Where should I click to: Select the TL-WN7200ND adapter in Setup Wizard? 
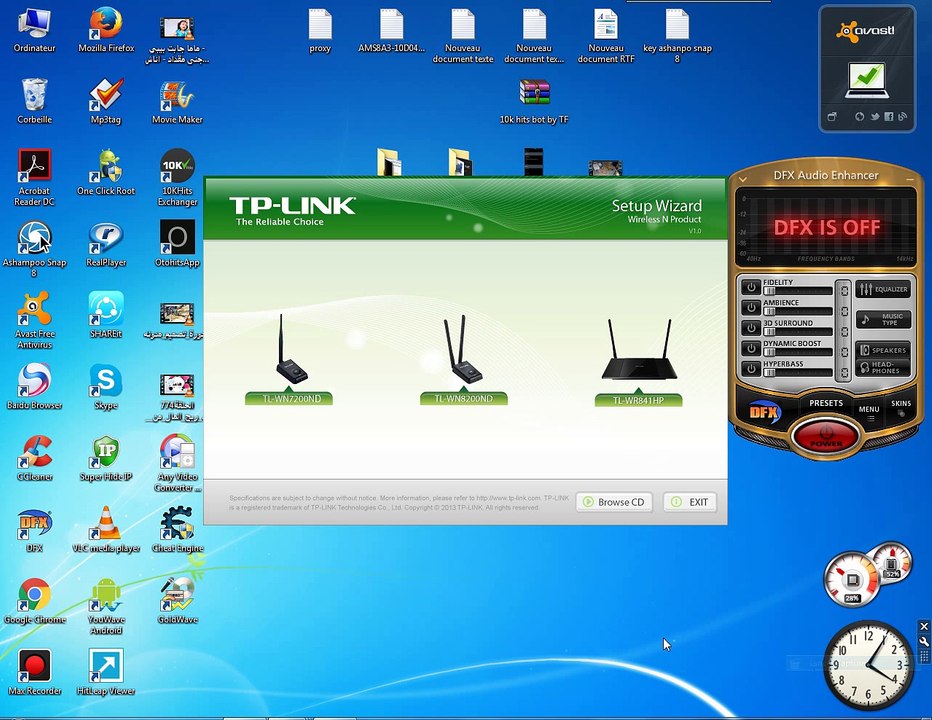(289, 360)
